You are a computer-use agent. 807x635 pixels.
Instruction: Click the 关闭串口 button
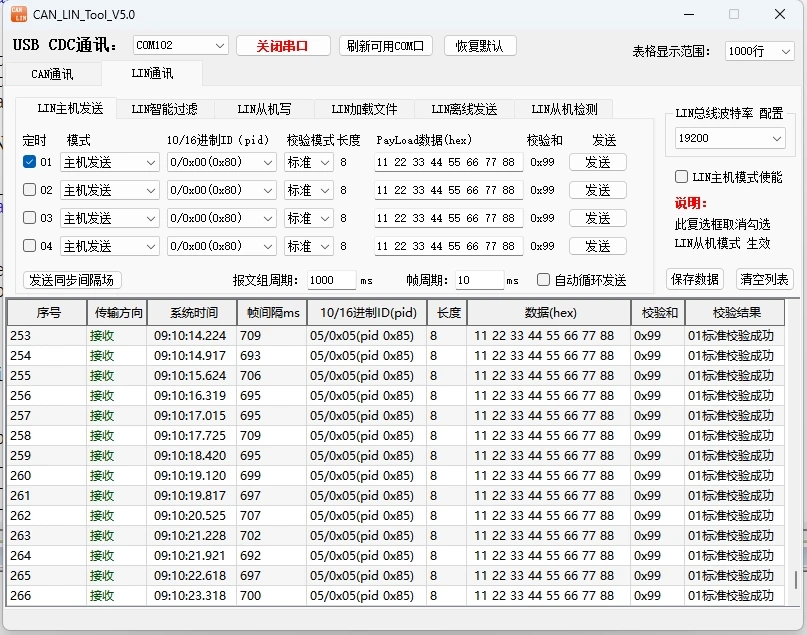pos(283,46)
